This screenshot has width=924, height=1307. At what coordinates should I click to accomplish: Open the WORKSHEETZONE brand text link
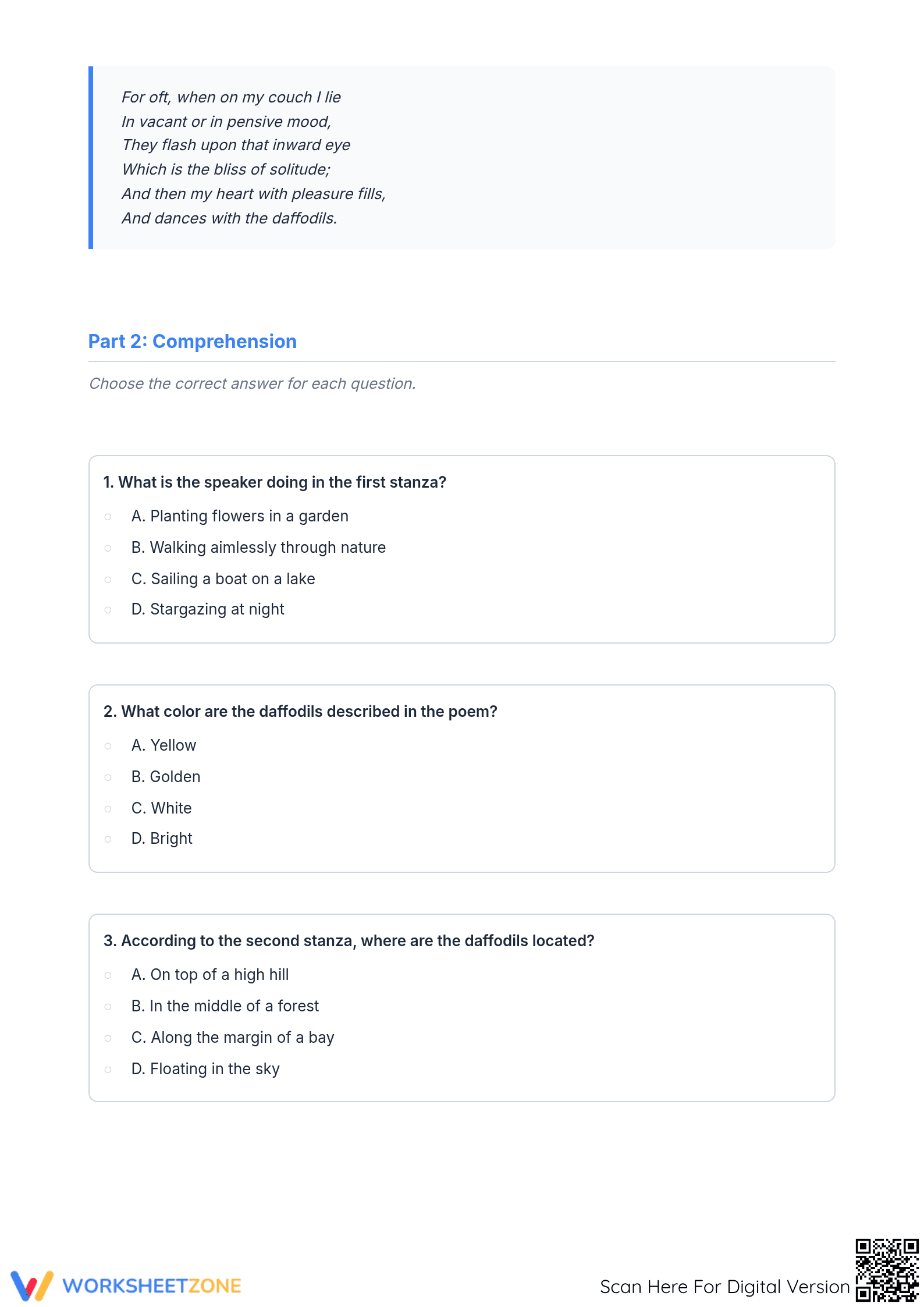pyautogui.click(x=152, y=1286)
